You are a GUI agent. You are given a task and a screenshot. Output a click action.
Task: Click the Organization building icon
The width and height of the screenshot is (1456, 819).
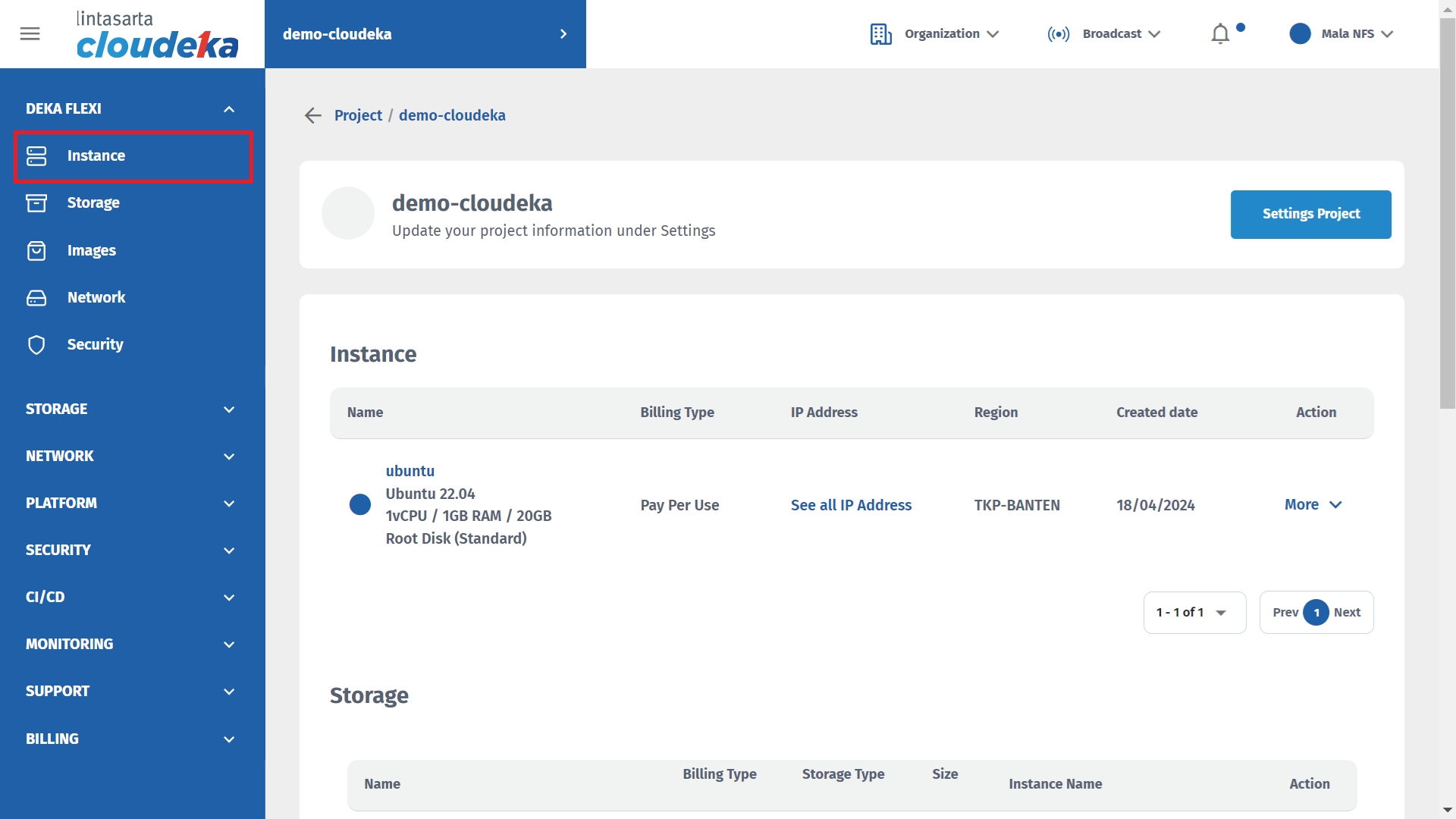(x=880, y=34)
